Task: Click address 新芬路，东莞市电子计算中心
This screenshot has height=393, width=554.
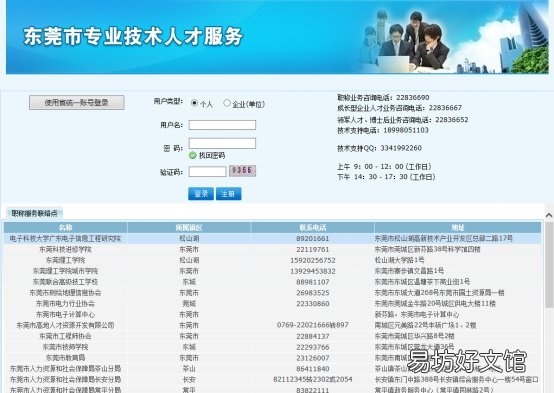Action: coord(417,314)
